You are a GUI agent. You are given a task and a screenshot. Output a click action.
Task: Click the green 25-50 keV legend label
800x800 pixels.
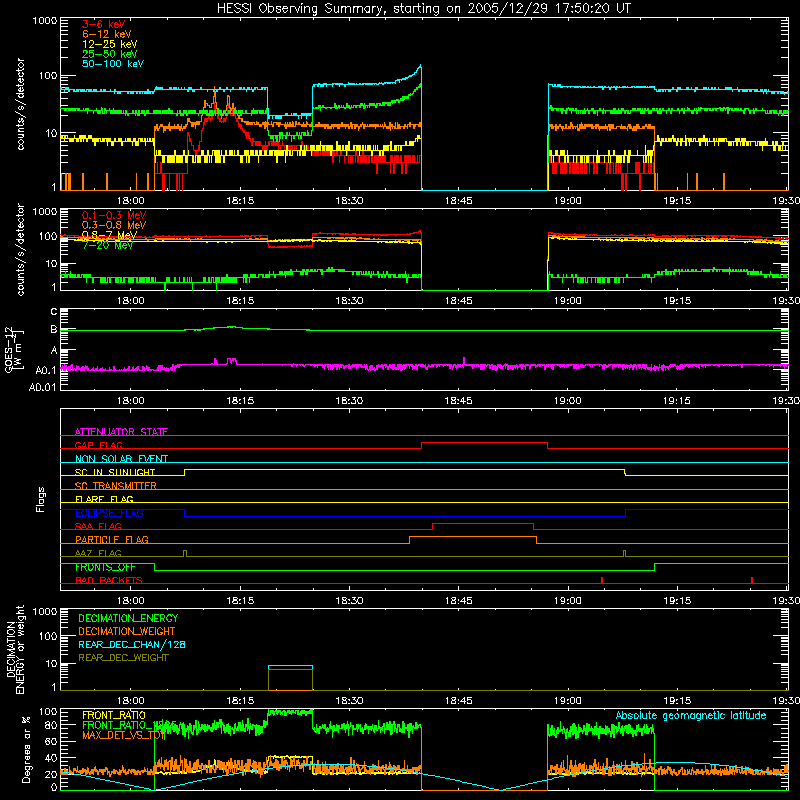pyautogui.click(x=110, y=54)
